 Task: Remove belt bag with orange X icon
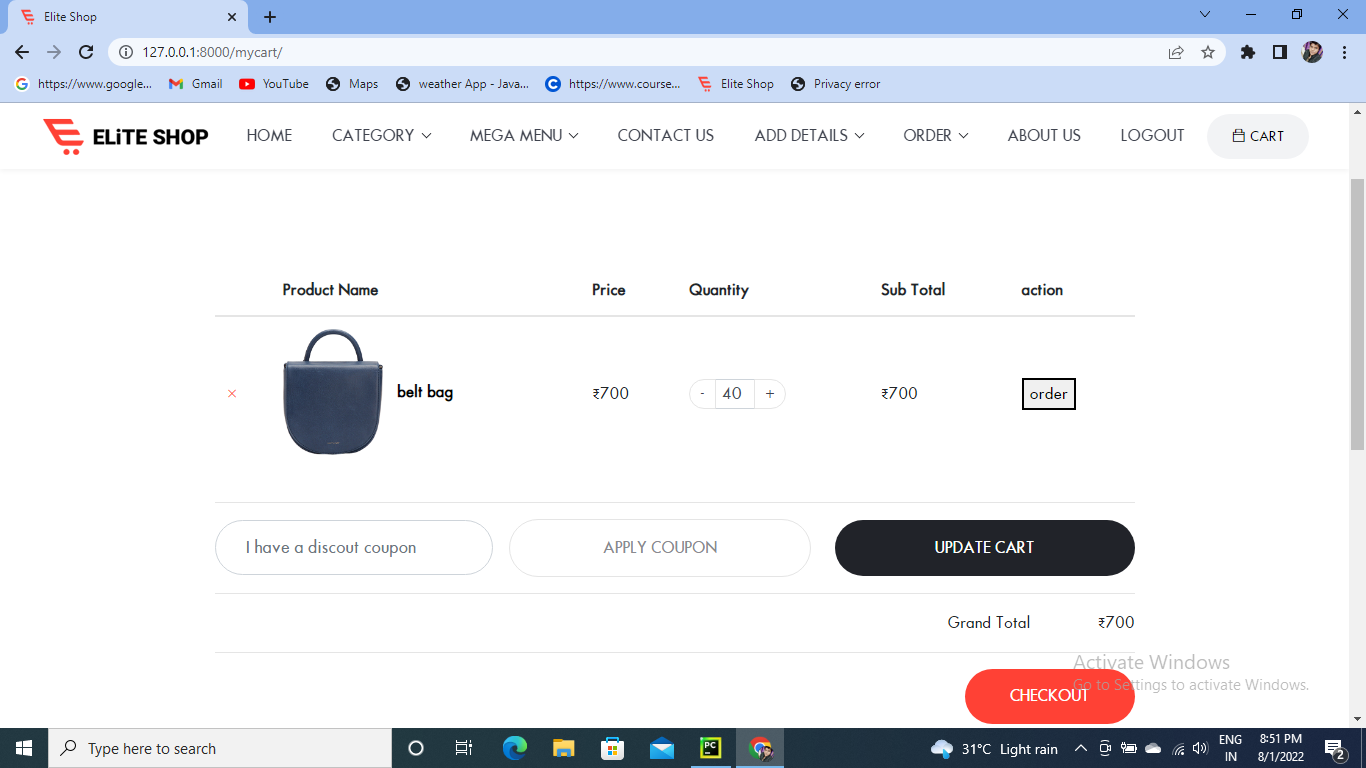pos(232,394)
